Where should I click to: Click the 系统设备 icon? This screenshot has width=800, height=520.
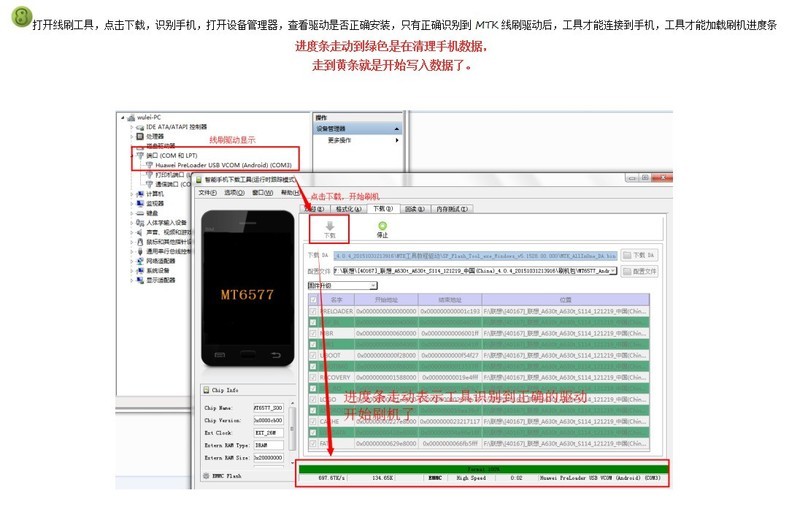140,270
